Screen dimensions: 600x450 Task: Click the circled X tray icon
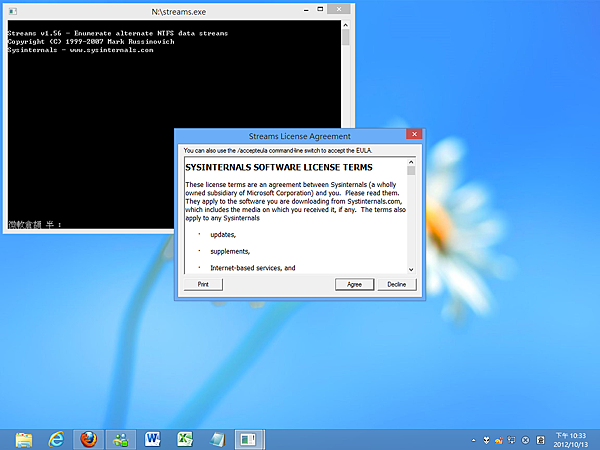[x=525, y=440]
